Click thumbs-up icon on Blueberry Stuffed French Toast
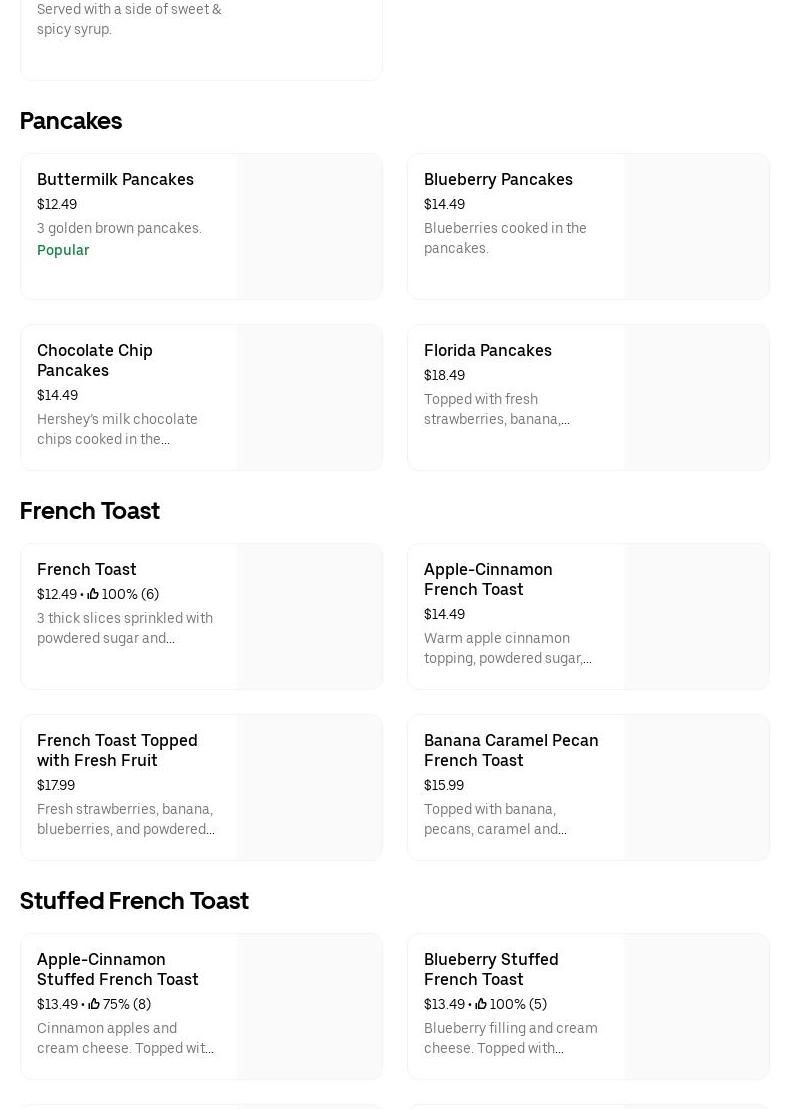Image resolution: width=804 pixels, height=1109 pixels. 481,1004
